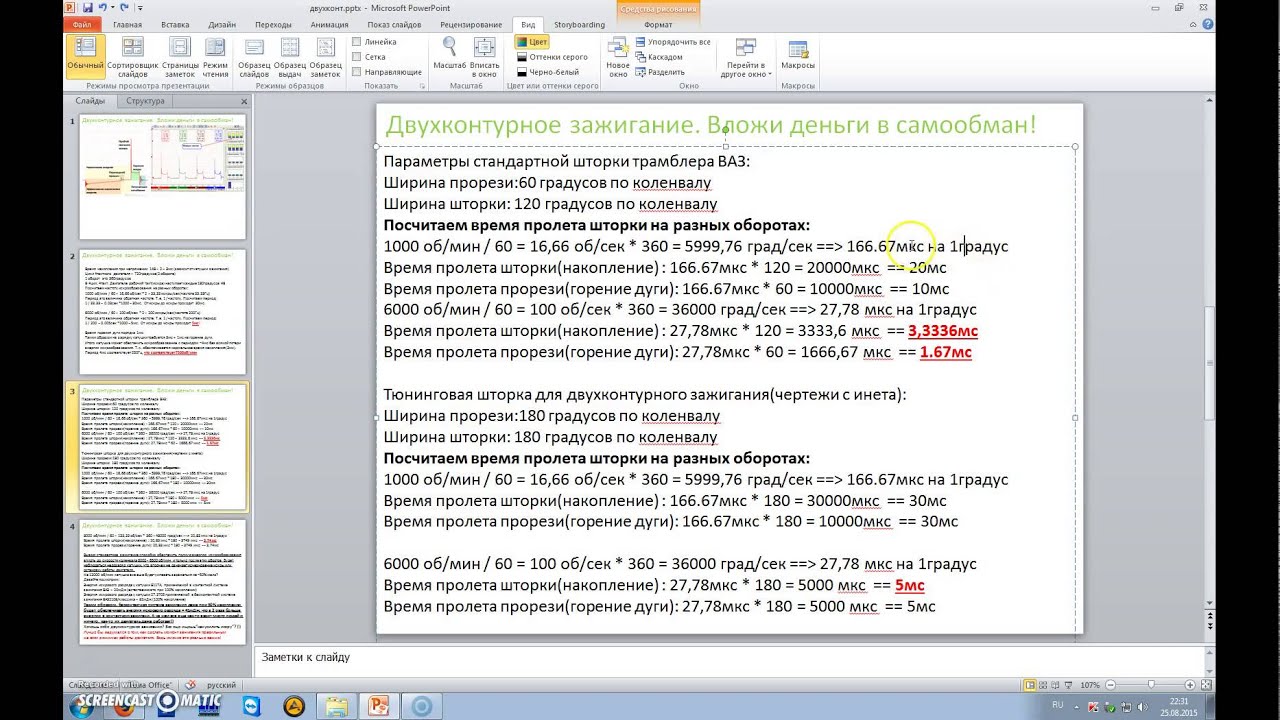The width and height of the screenshot is (1280, 720).
Task: Open quick access toolbar customize dropdown
Action: coord(140,8)
